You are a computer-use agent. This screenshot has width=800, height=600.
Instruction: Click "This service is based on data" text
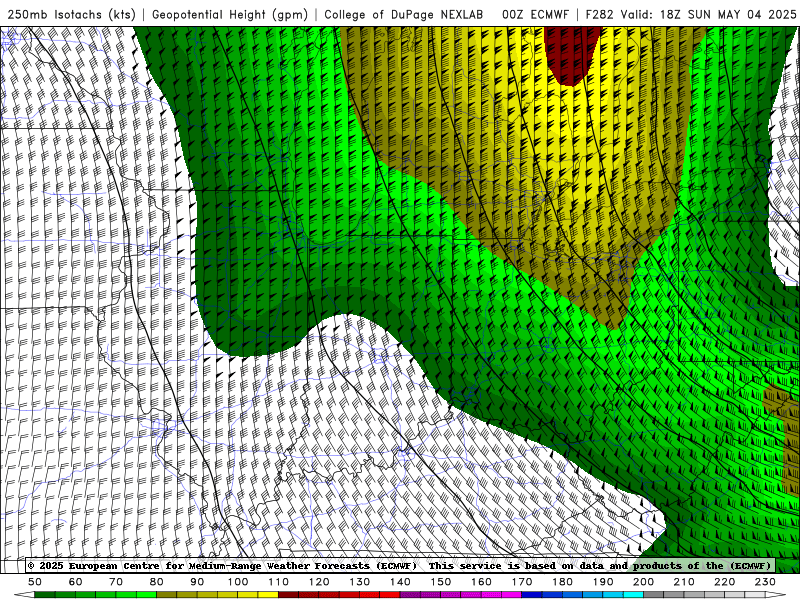[516, 565]
